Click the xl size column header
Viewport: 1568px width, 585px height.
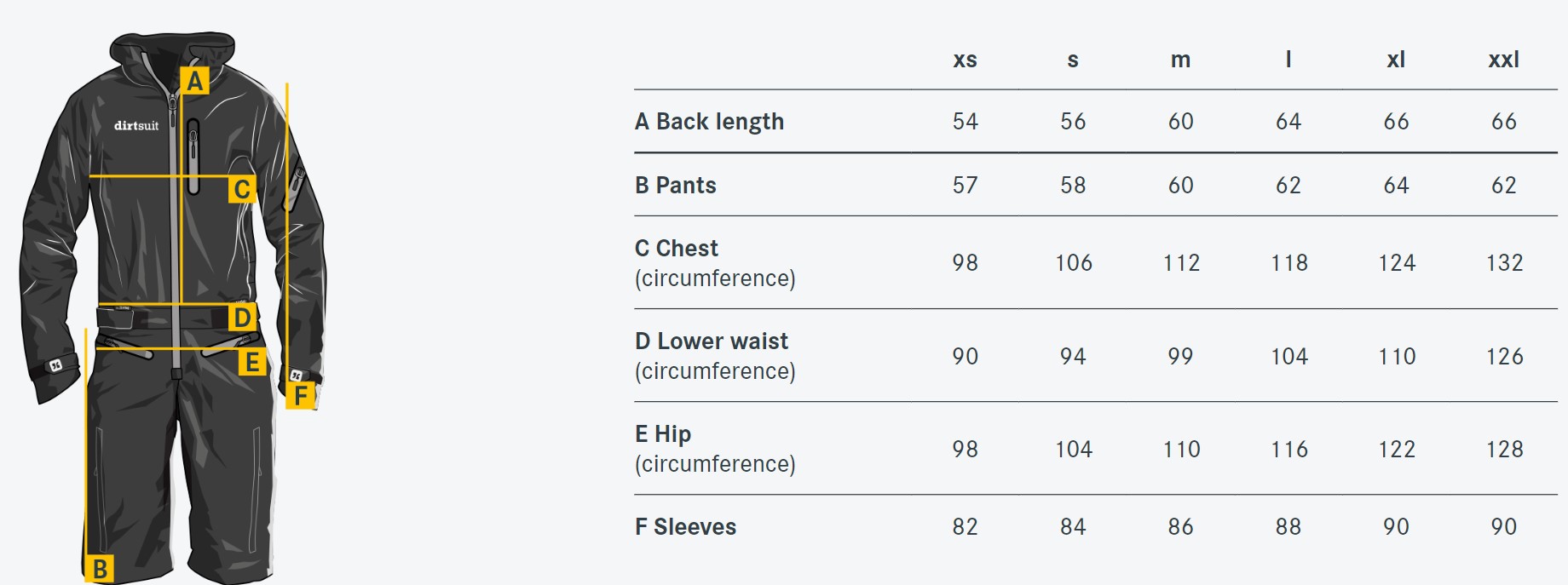(x=1396, y=60)
